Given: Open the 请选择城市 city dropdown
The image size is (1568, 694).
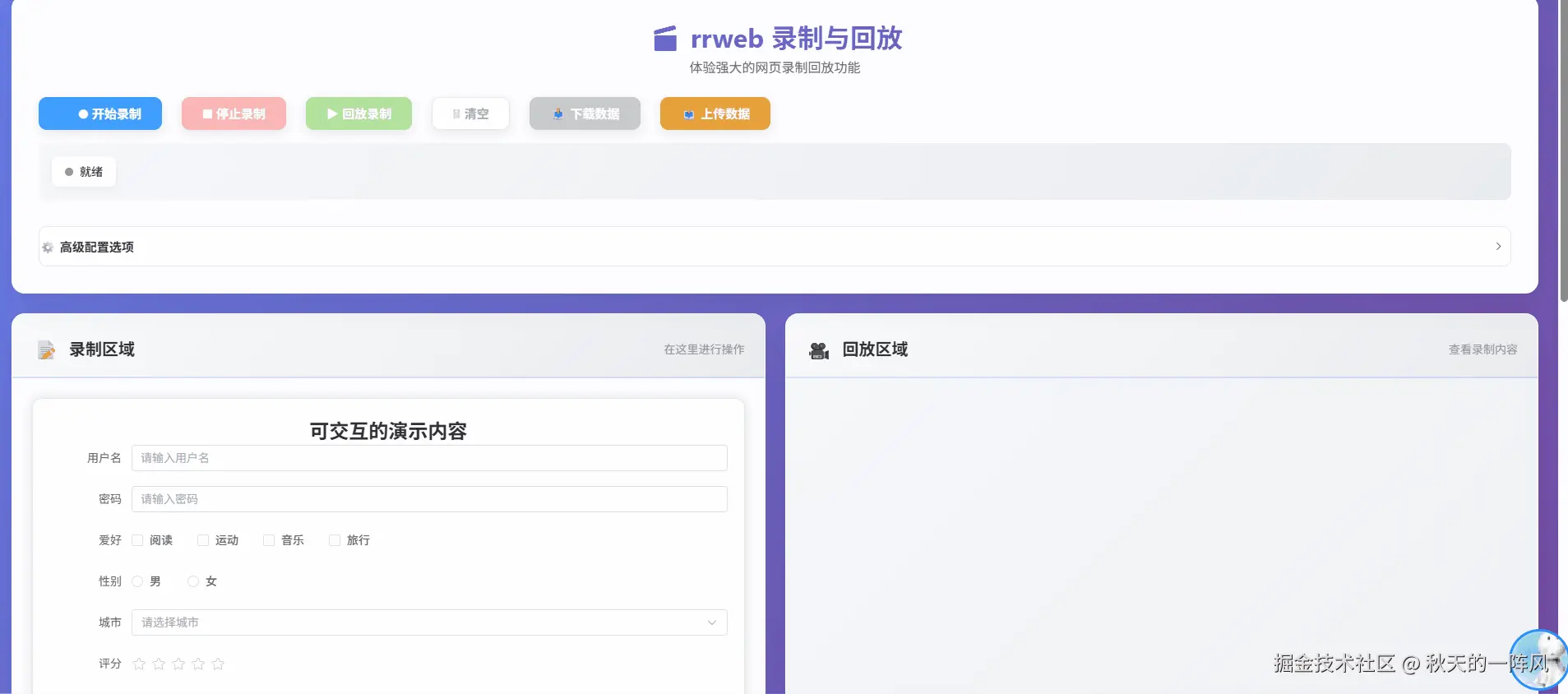Looking at the screenshot, I should [x=429, y=622].
